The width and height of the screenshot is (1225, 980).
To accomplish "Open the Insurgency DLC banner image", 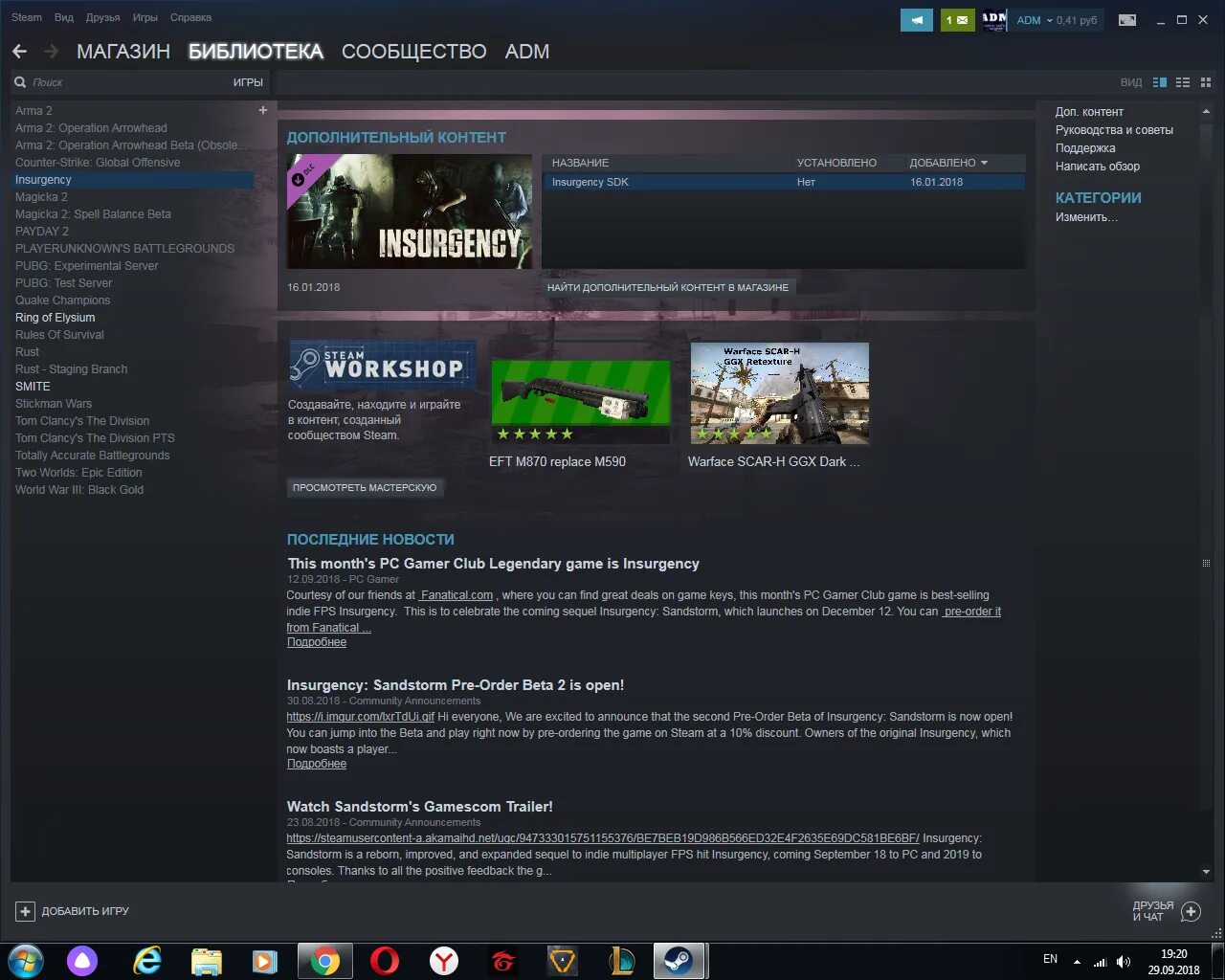I will (x=410, y=212).
